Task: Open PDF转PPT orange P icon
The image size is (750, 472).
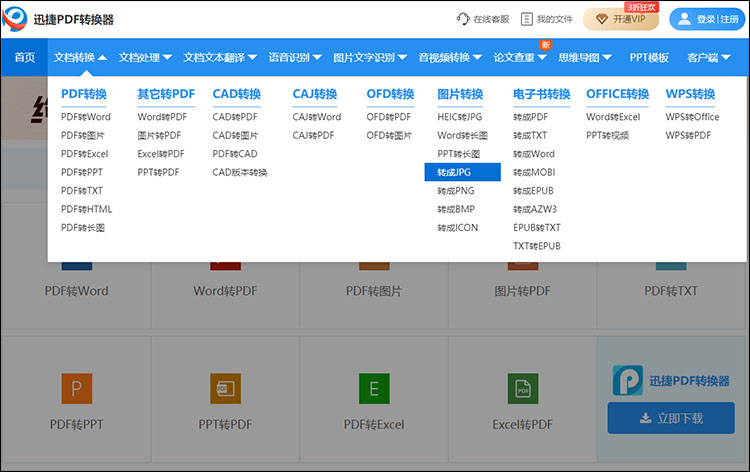Action: point(77,388)
